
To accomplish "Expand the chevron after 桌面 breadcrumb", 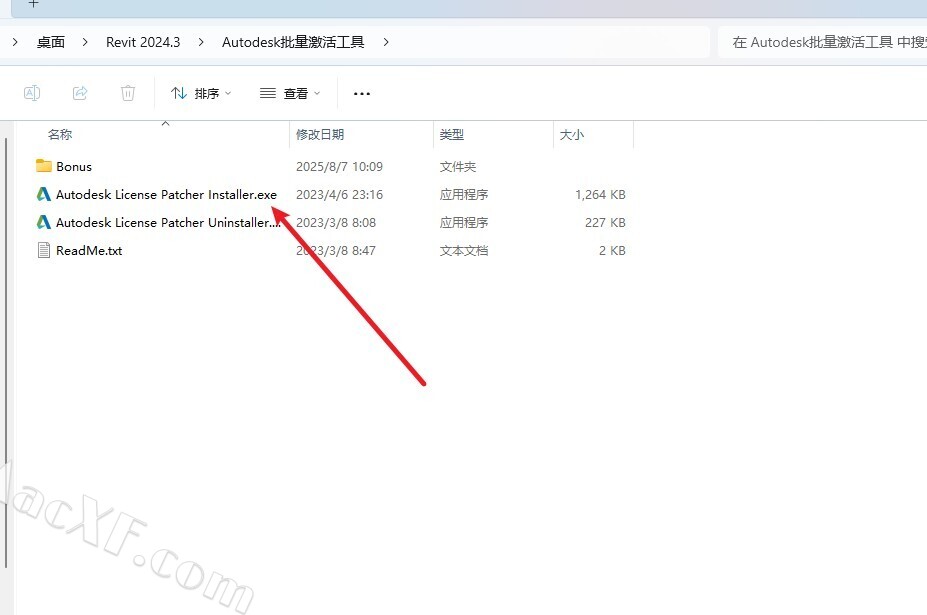I will point(85,42).
